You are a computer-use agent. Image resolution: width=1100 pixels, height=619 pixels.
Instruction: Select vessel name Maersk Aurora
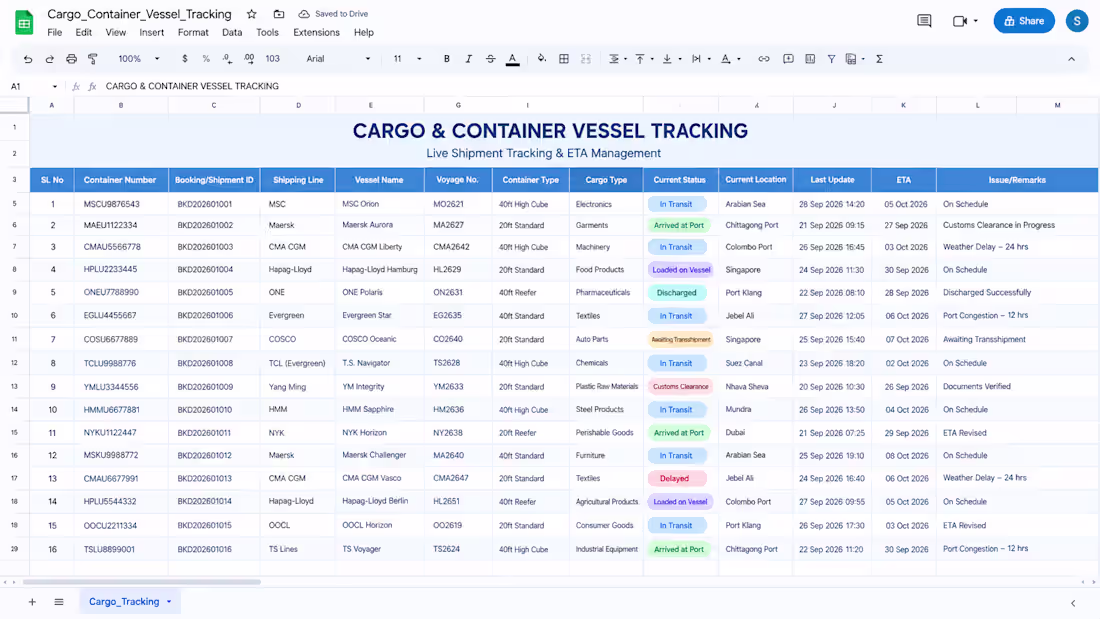368,225
